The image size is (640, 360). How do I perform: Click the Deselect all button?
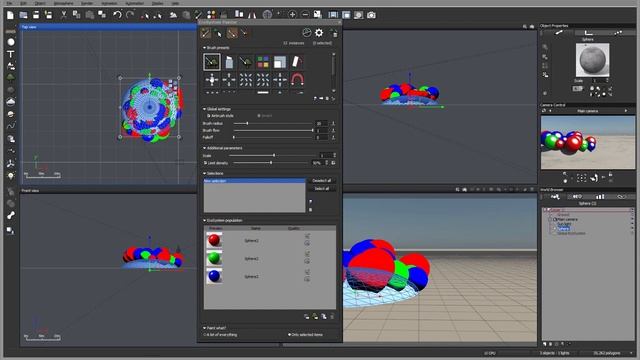(322, 180)
